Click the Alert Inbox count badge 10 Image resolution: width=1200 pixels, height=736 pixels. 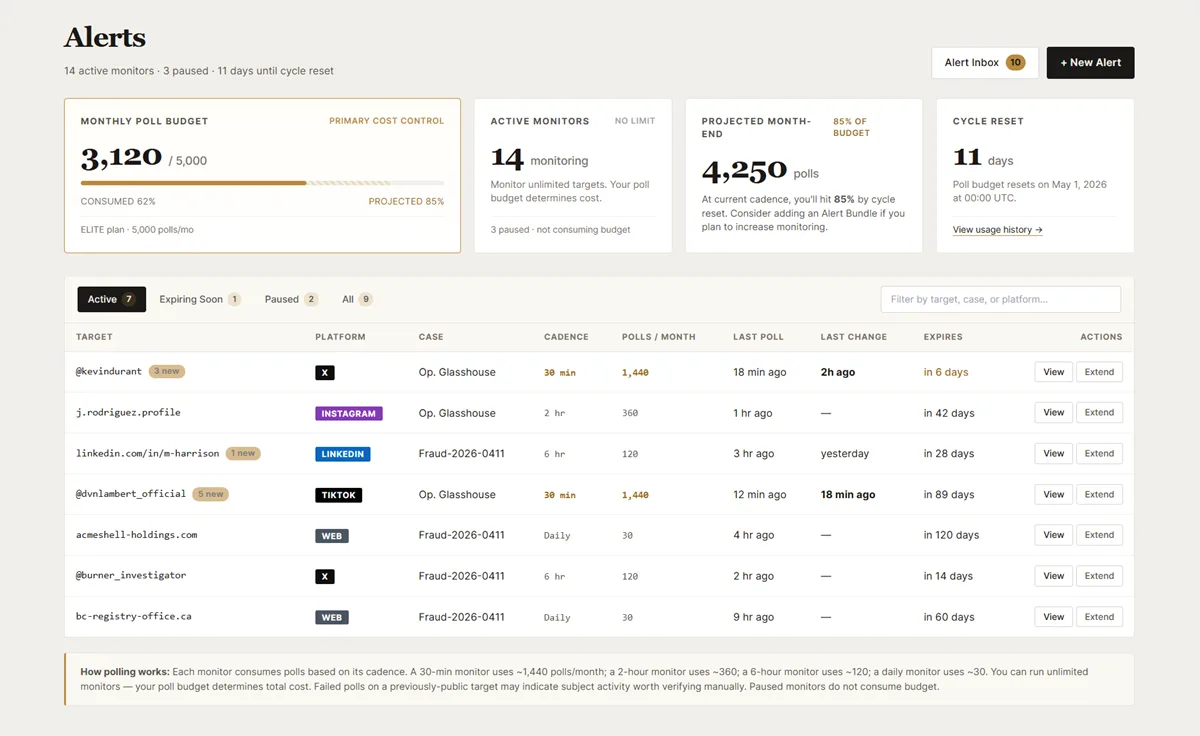[1015, 62]
